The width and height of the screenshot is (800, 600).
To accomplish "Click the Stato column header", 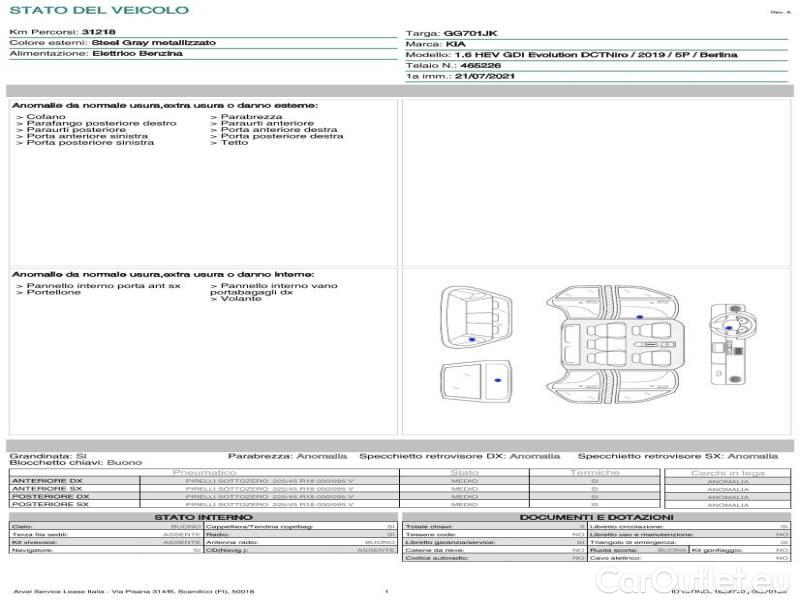I will (464, 472).
